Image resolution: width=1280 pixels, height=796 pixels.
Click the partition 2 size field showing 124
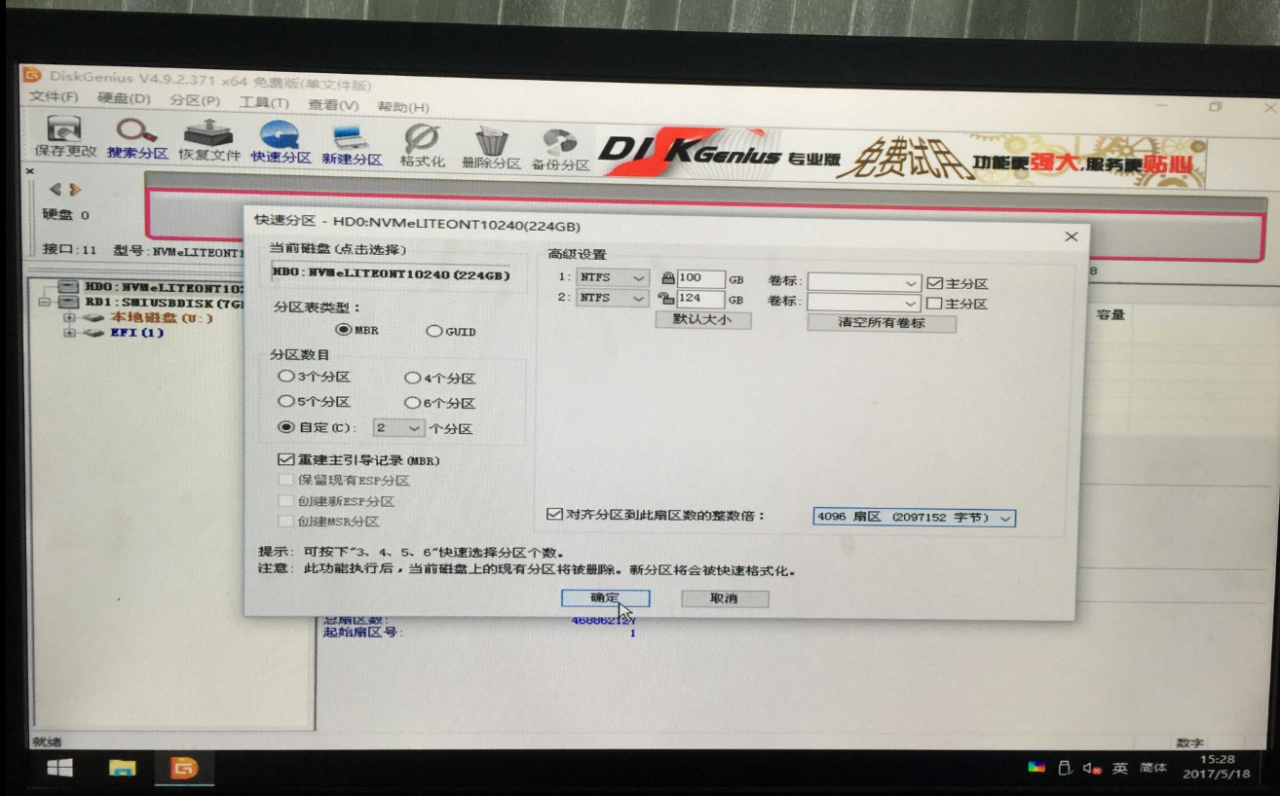click(700, 298)
